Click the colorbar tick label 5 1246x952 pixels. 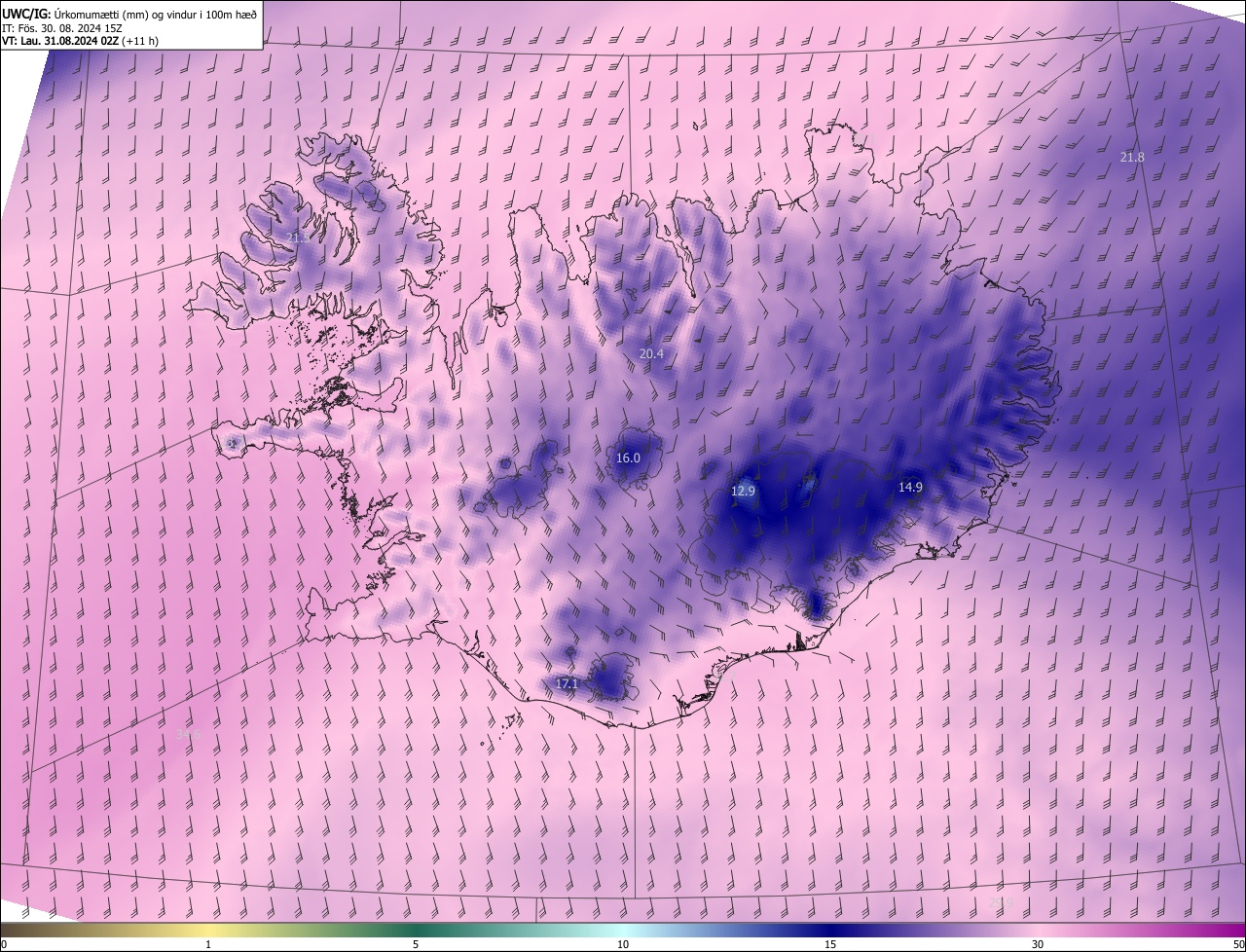416,944
